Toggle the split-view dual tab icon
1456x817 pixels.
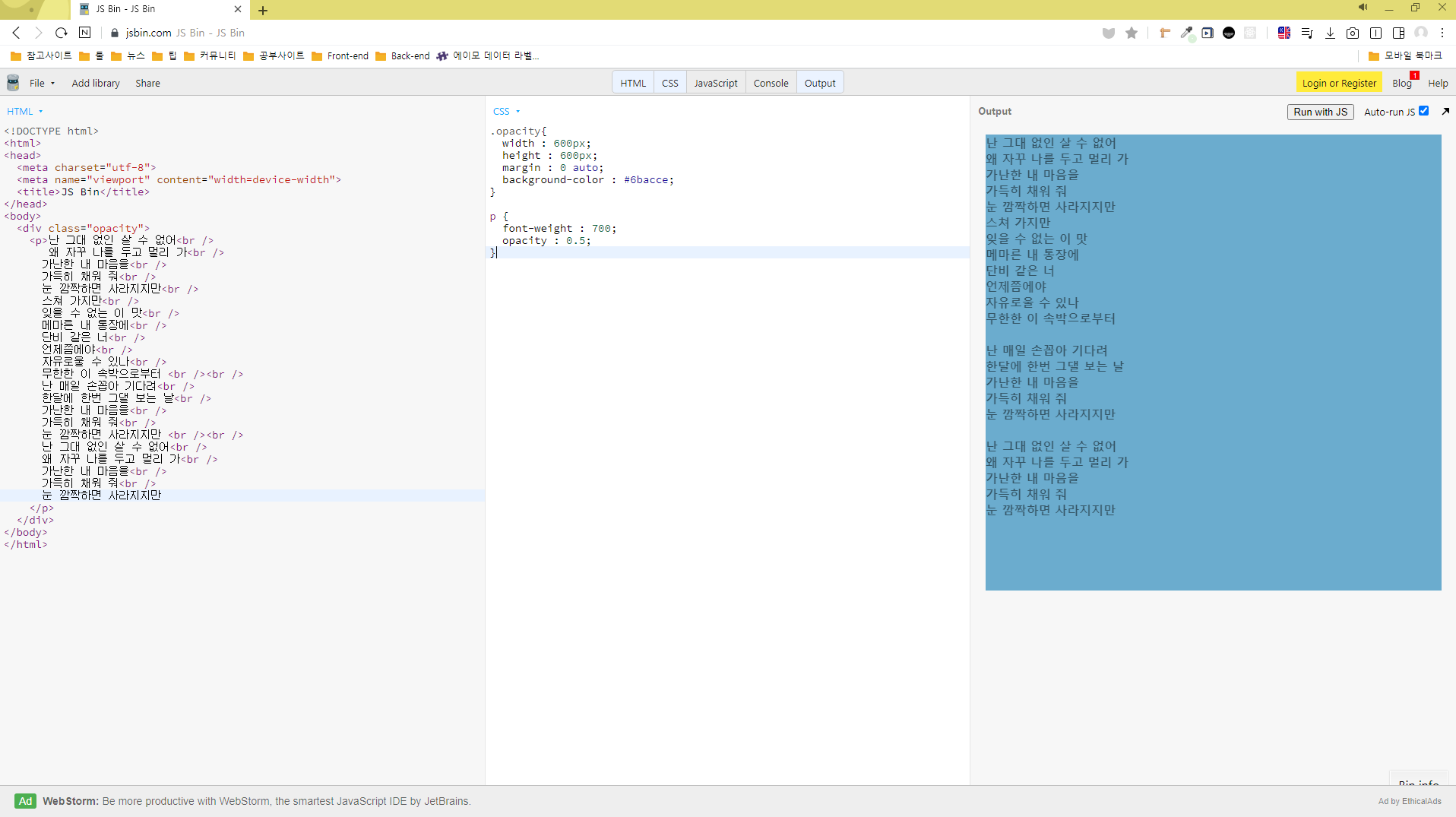(1375, 33)
